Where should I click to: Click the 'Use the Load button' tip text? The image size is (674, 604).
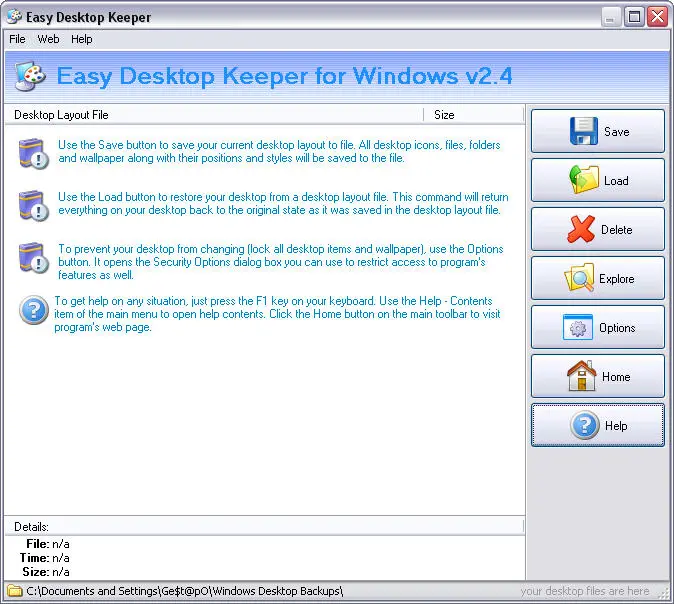pos(283,203)
